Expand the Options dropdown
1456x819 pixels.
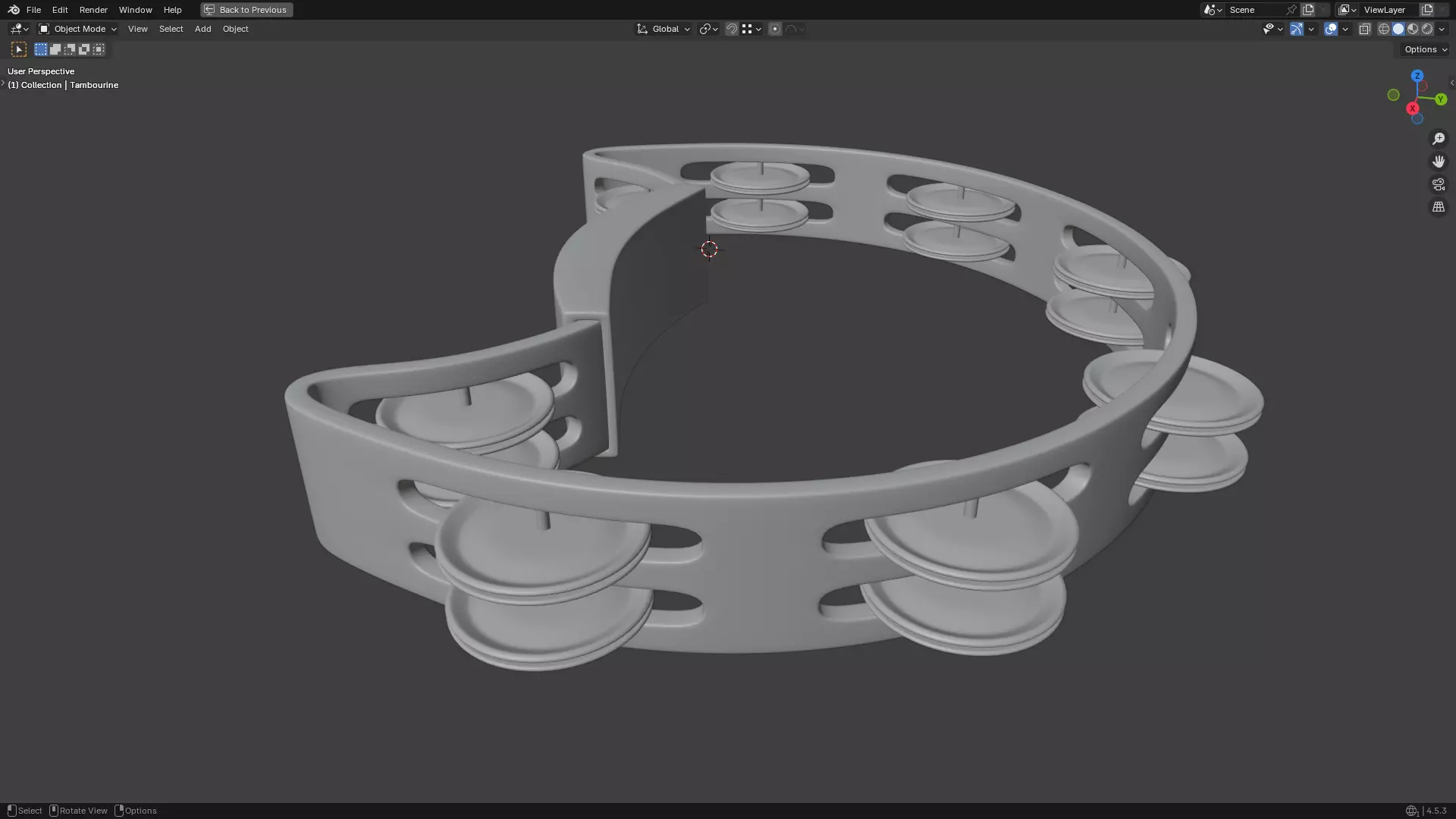[x=1425, y=49]
